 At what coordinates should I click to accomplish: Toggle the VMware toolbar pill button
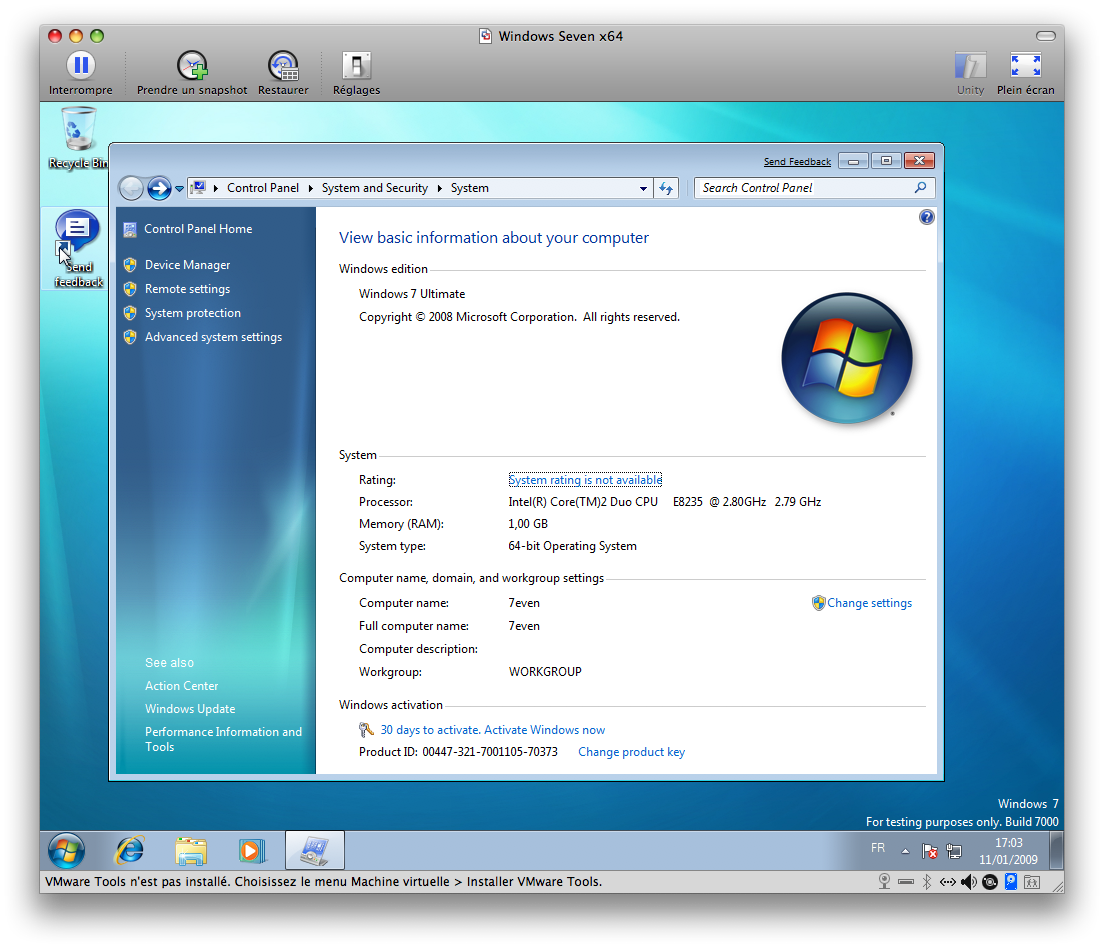[1046, 36]
